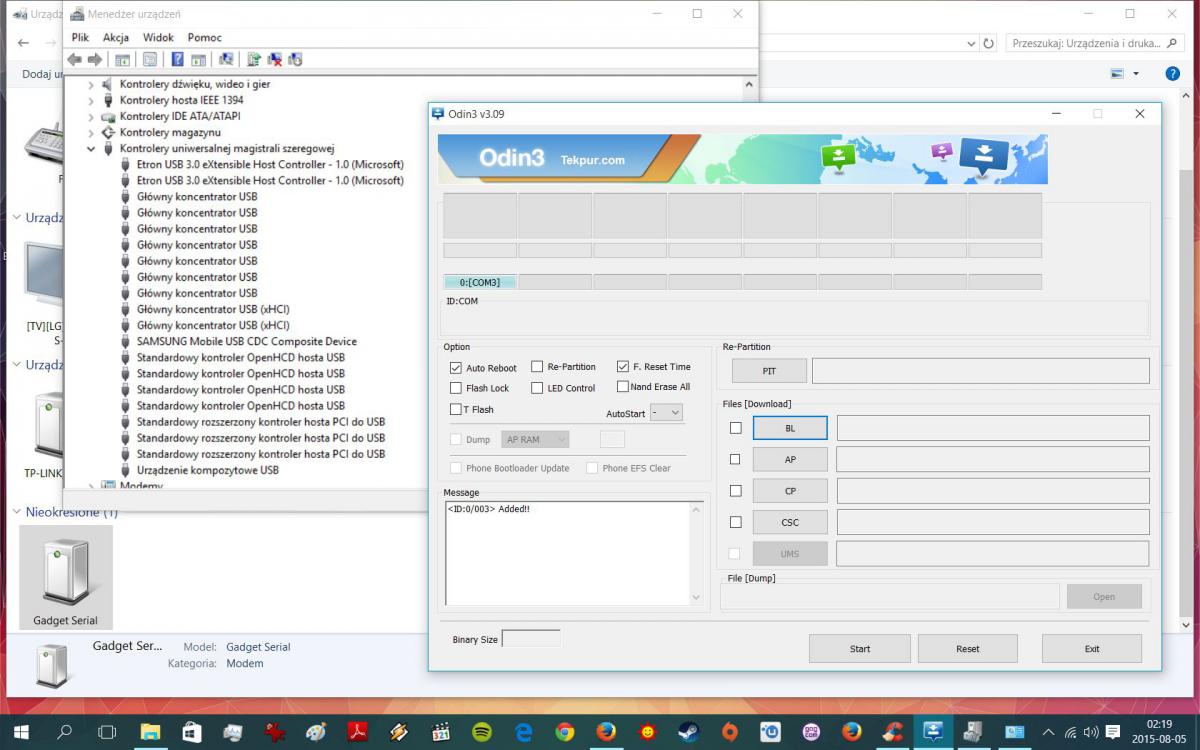This screenshot has width=1200, height=750.
Task: Collapse the Nieokreślone devices group
Action: point(16,512)
